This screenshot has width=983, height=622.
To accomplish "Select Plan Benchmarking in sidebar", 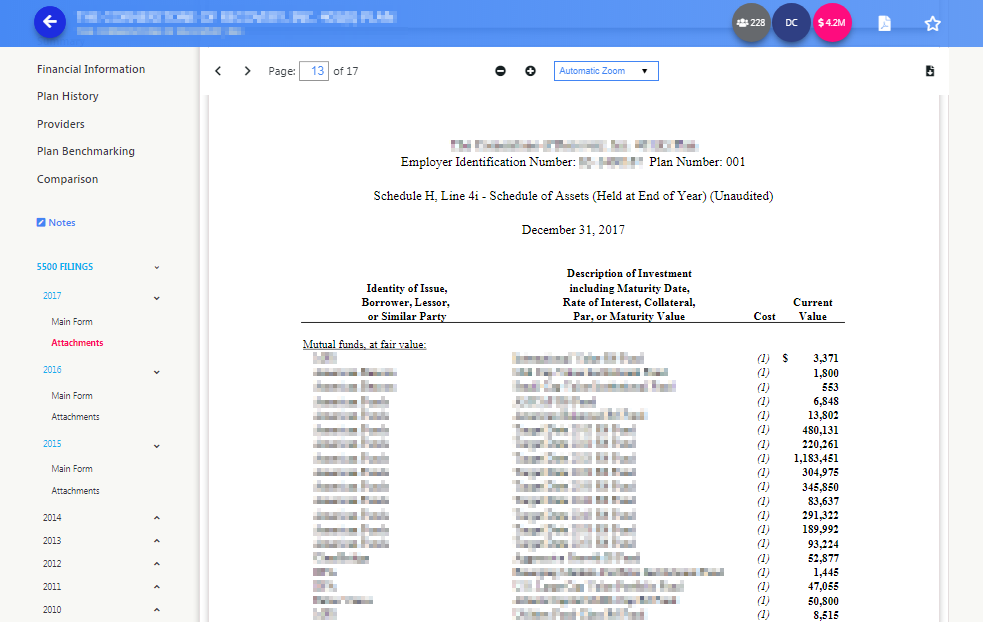I will coord(86,151).
